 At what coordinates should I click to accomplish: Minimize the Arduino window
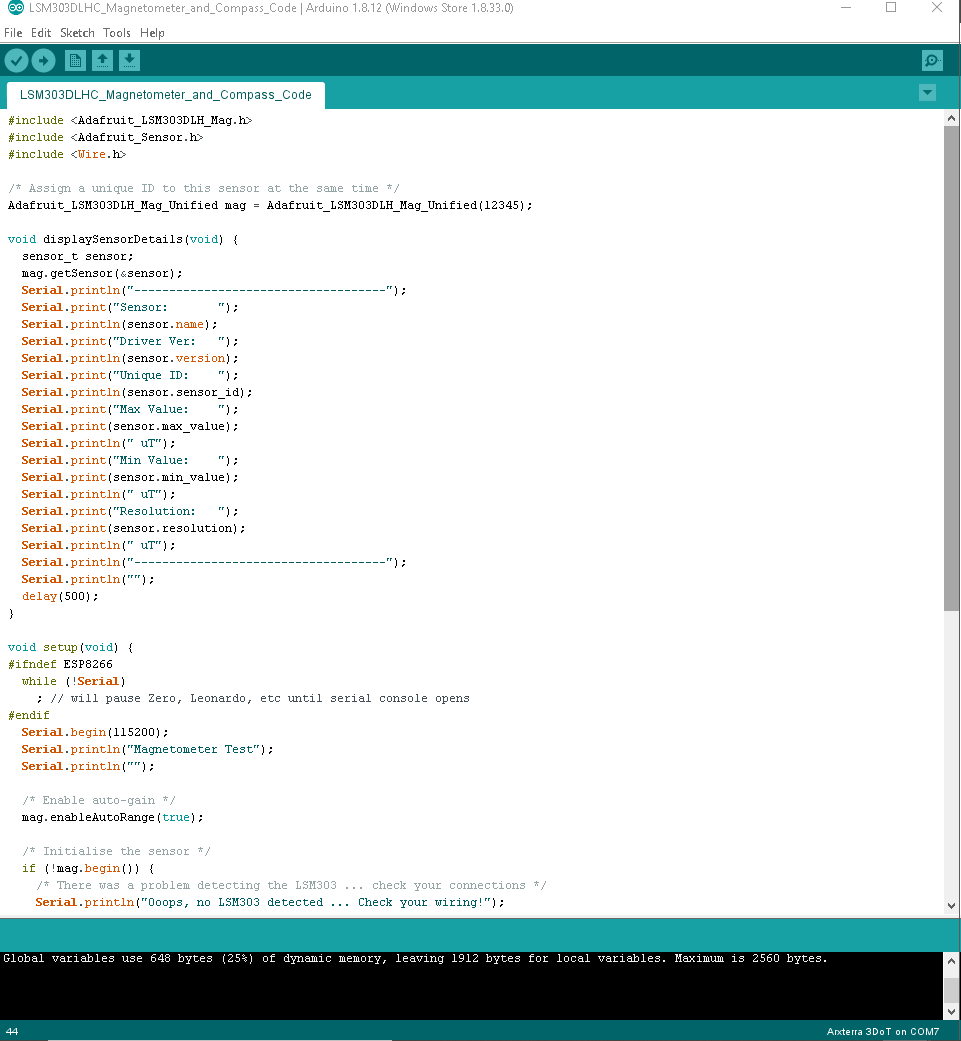click(x=846, y=8)
